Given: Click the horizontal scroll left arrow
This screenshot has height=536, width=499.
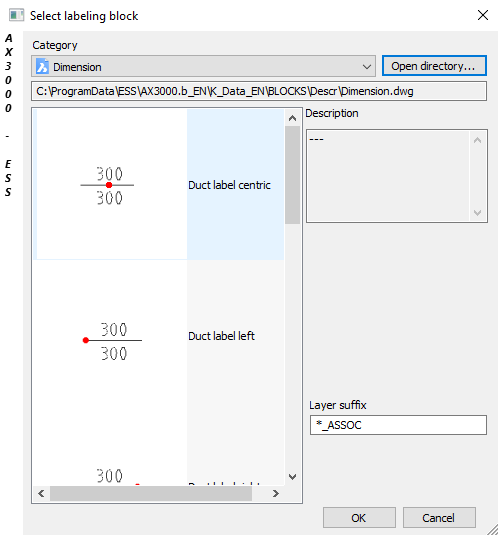Looking at the screenshot, I should click(x=41, y=494).
